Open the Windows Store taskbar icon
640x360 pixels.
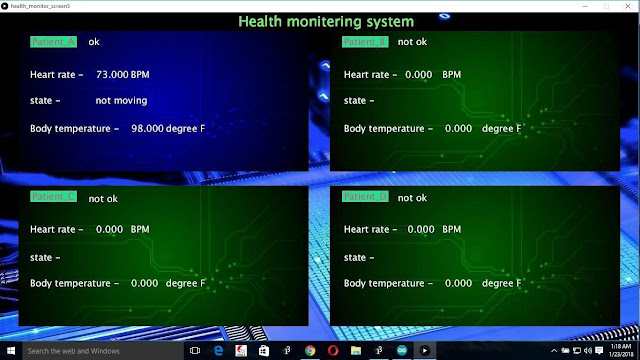click(264, 351)
